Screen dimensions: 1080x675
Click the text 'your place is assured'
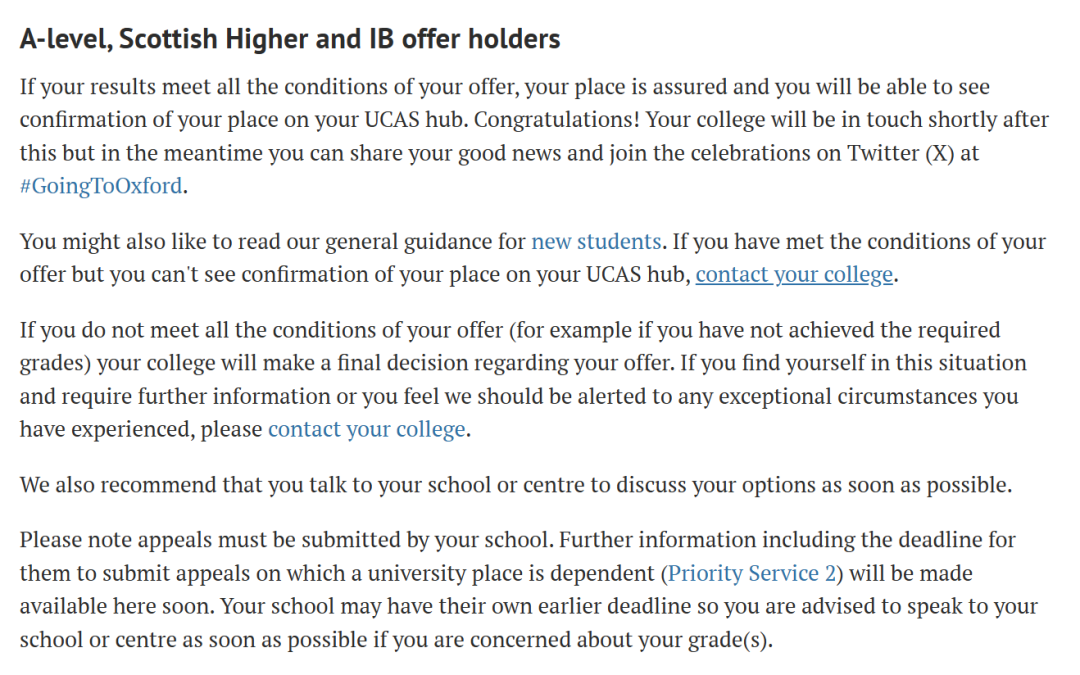click(x=625, y=87)
